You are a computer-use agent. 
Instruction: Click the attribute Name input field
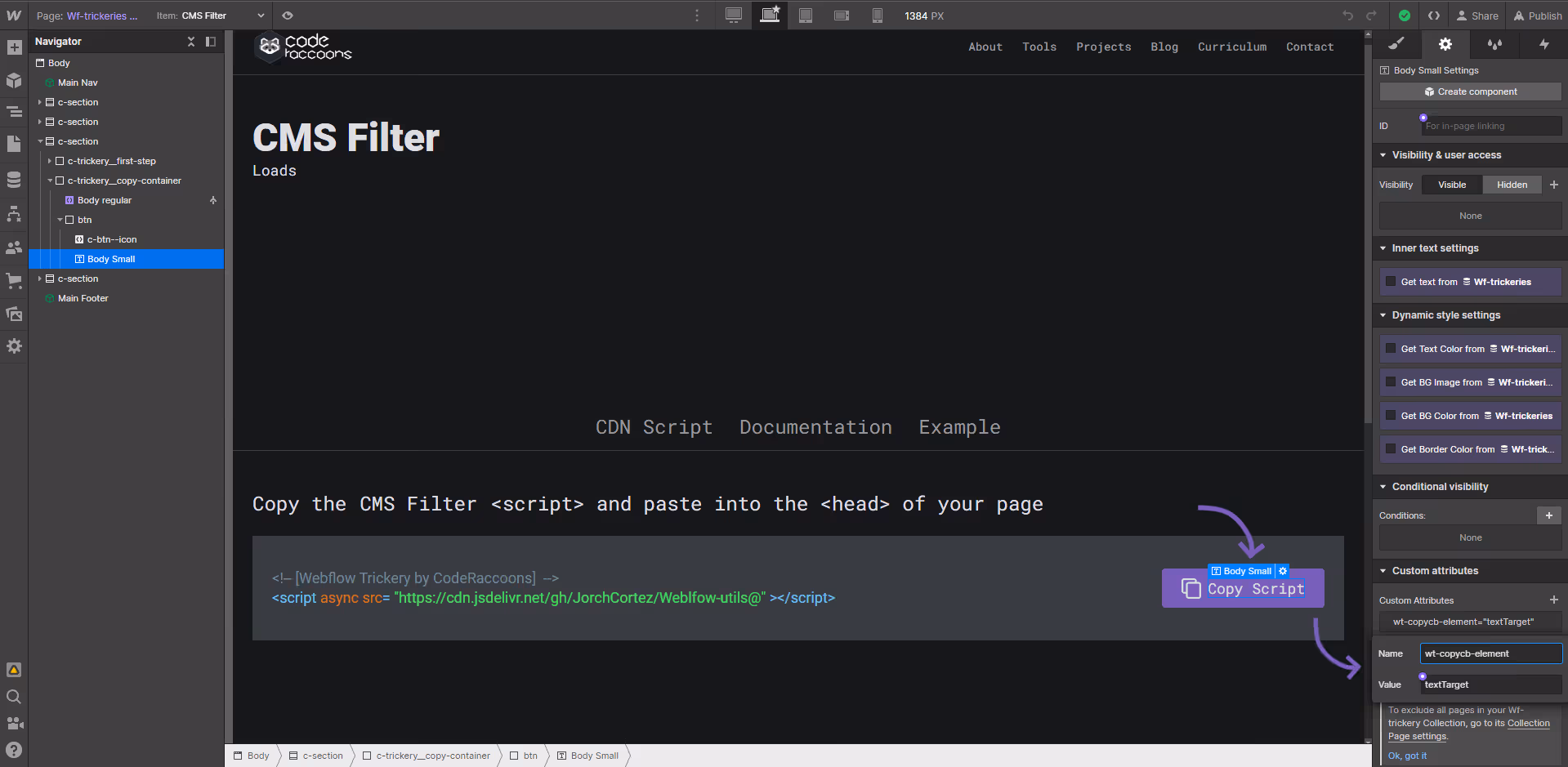pos(1491,653)
